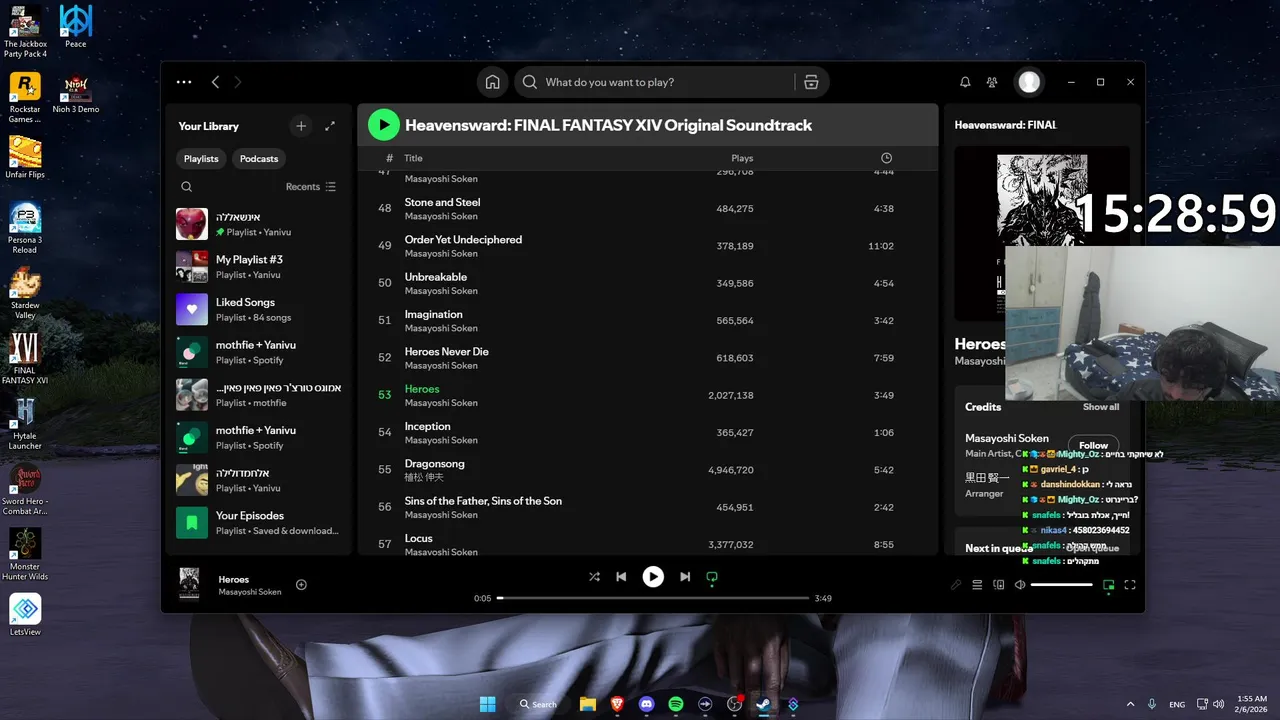Open the Stardew Valley desktop shortcut

pyautogui.click(x=25, y=293)
